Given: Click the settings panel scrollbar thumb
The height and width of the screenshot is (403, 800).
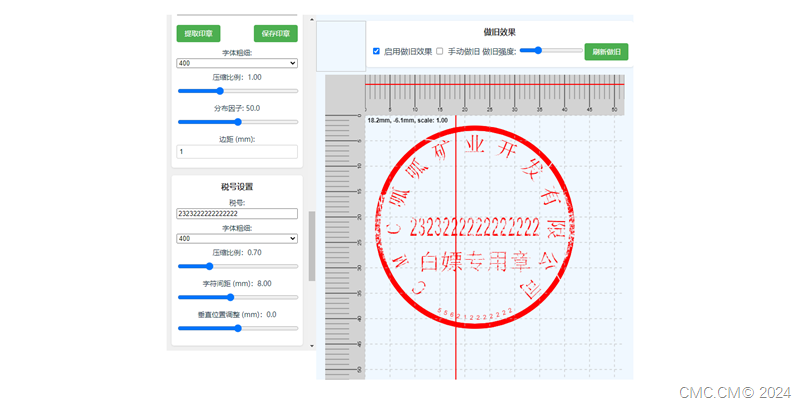Looking at the screenshot, I should 312,246.
